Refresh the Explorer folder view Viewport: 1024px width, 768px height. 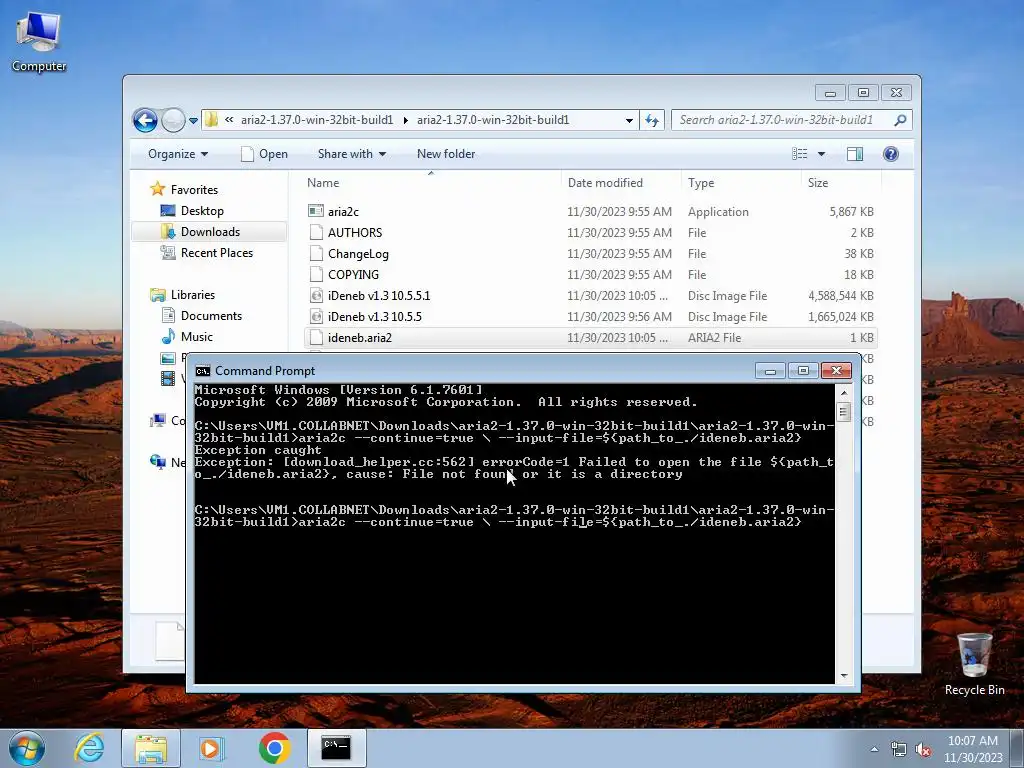point(652,120)
